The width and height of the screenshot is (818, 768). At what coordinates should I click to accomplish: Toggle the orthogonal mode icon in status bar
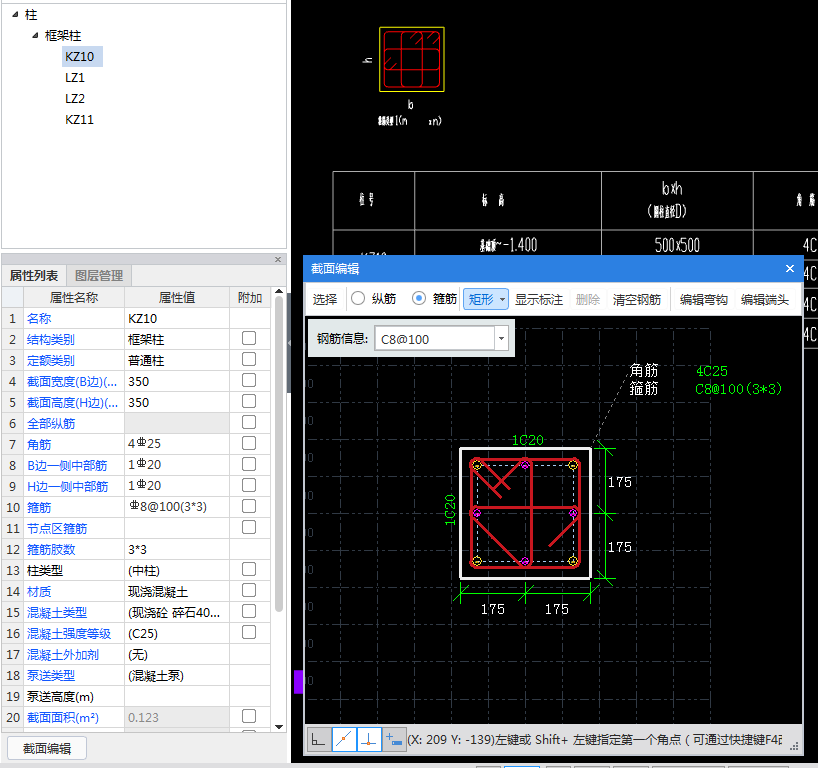[319, 739]
